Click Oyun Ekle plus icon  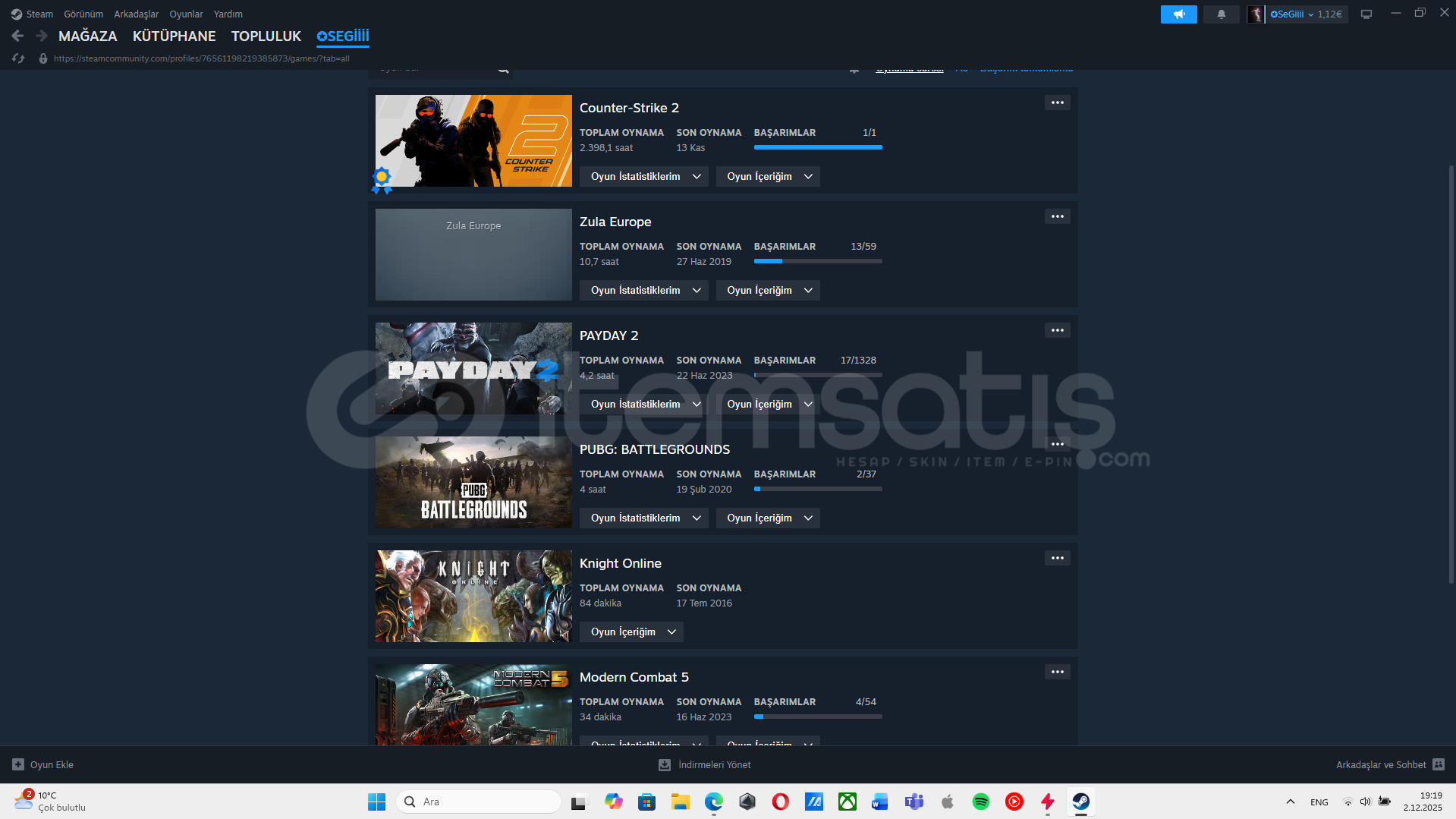point(18,764)
